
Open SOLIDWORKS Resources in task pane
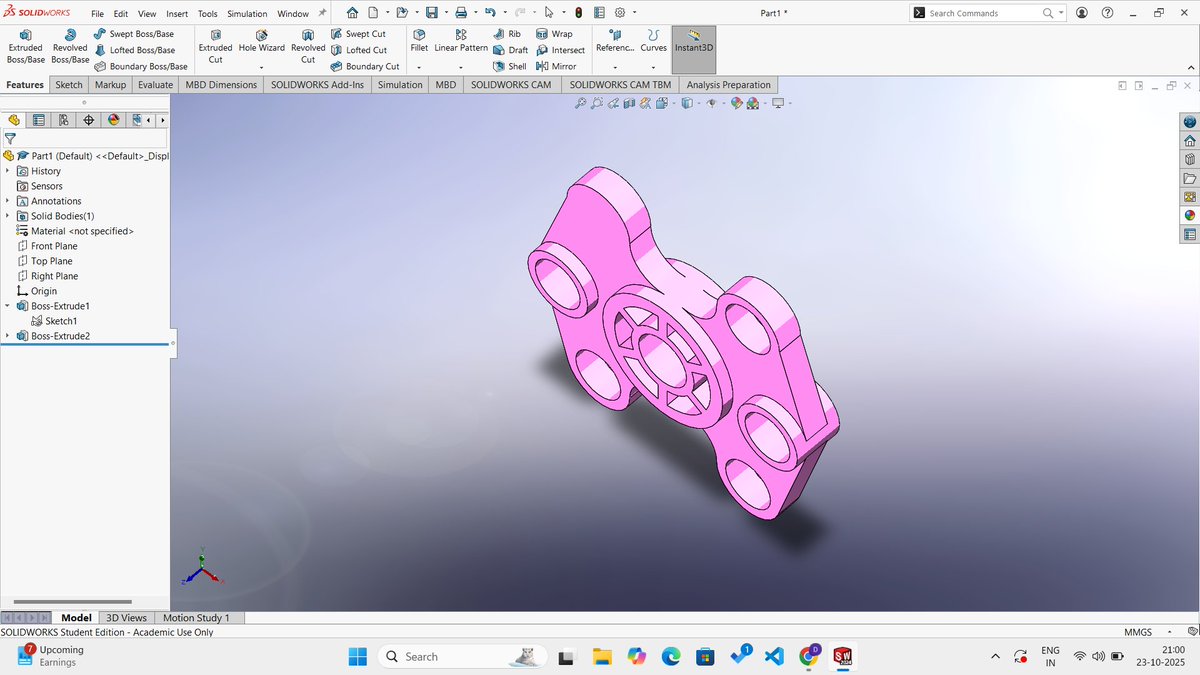[1190, 141]
